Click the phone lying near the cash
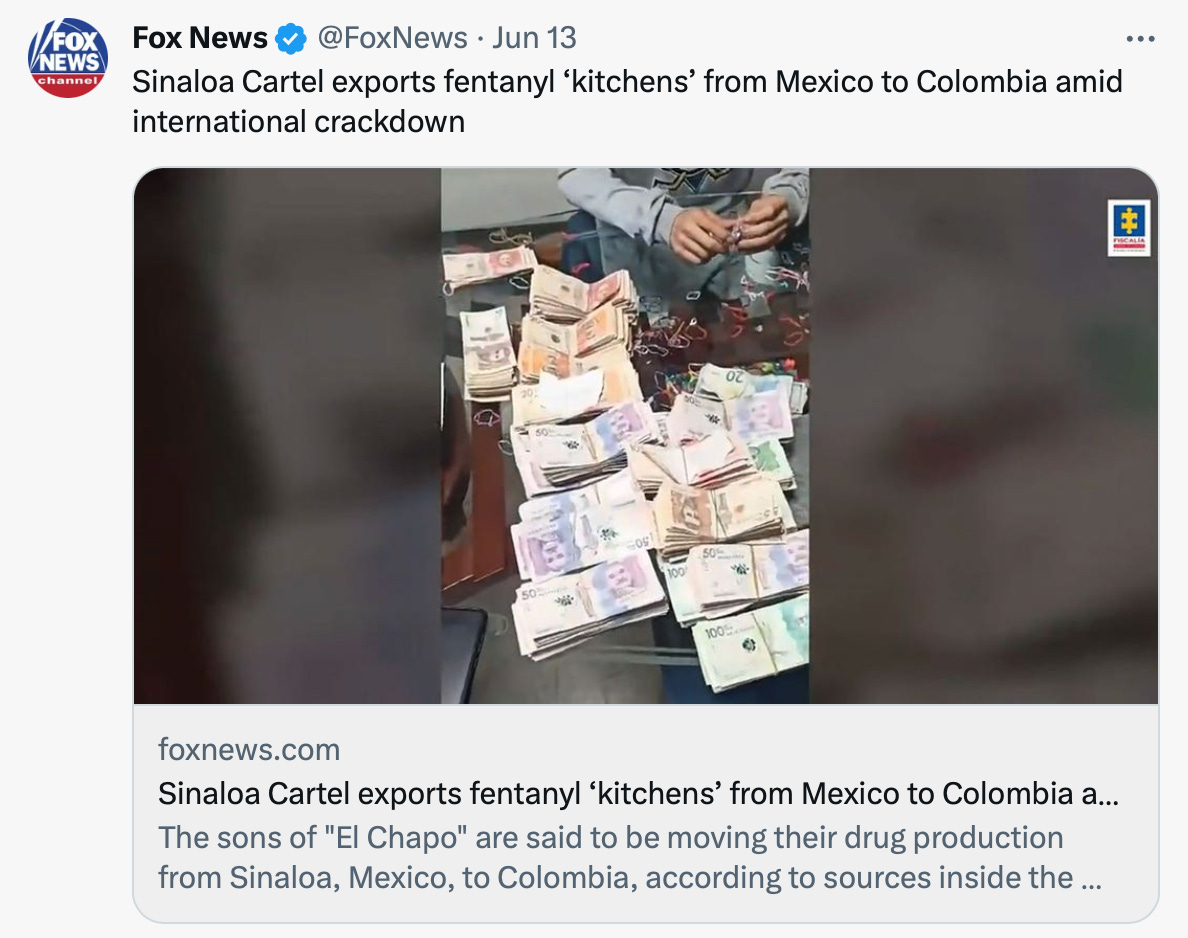Image resolution: width=1188 pixels, height=938 pixels. click(x=464, y=655)
